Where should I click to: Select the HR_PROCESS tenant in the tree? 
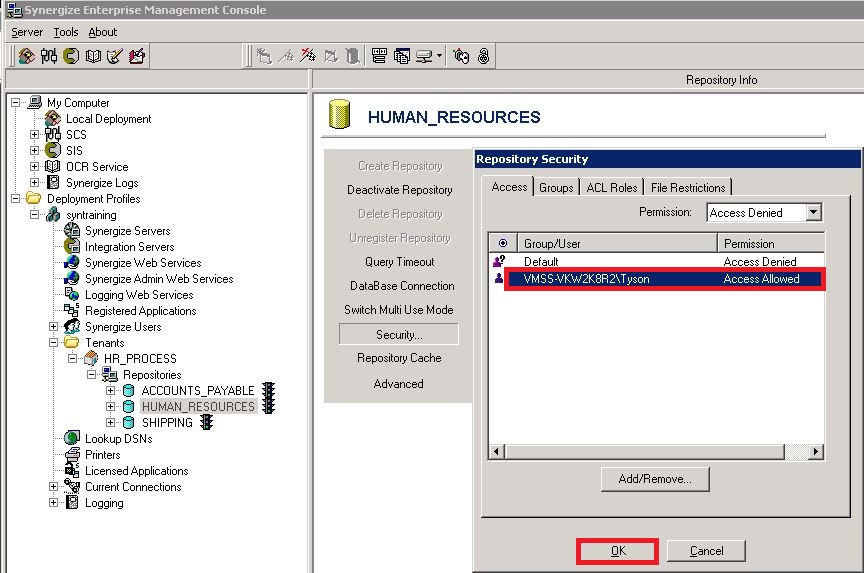pyautogui.click(x=140, y=359)
